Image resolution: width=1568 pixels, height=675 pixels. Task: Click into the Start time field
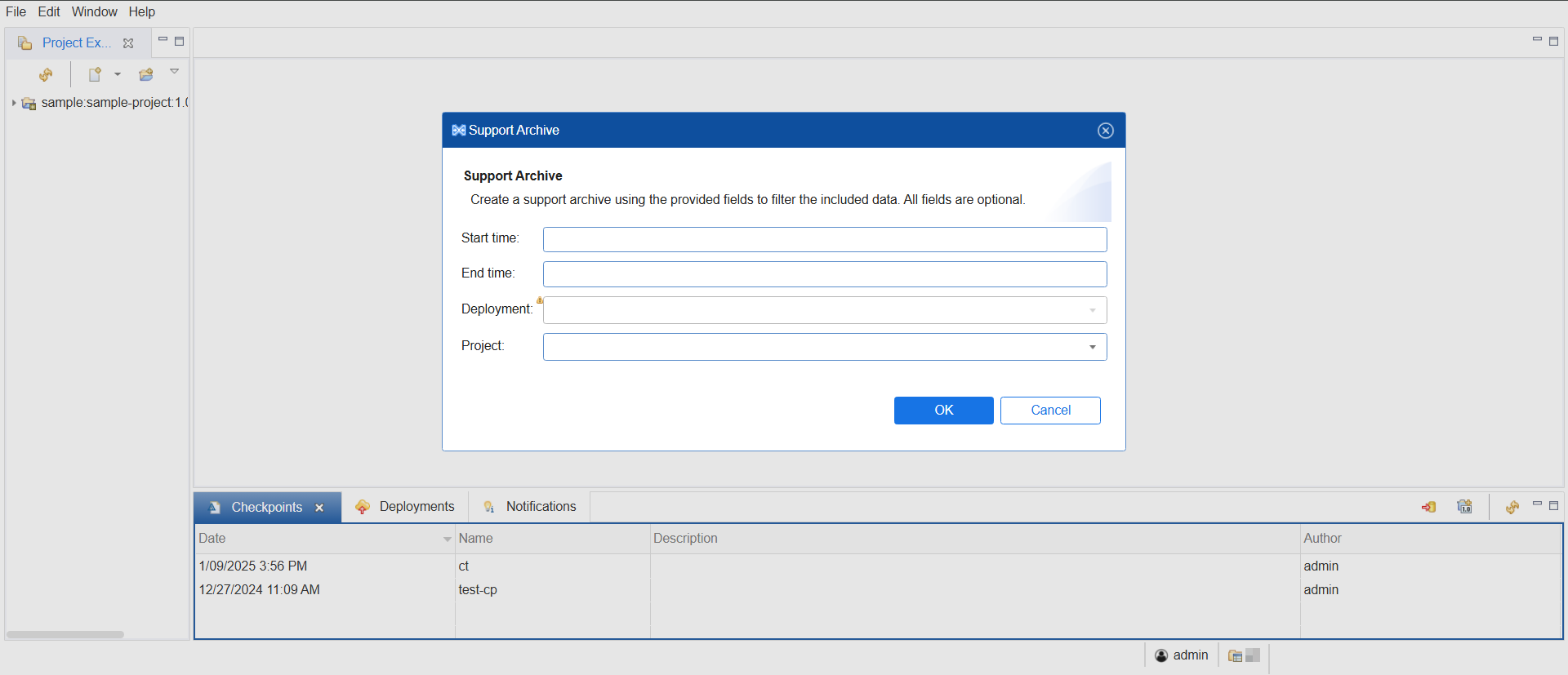click(824, 239)
